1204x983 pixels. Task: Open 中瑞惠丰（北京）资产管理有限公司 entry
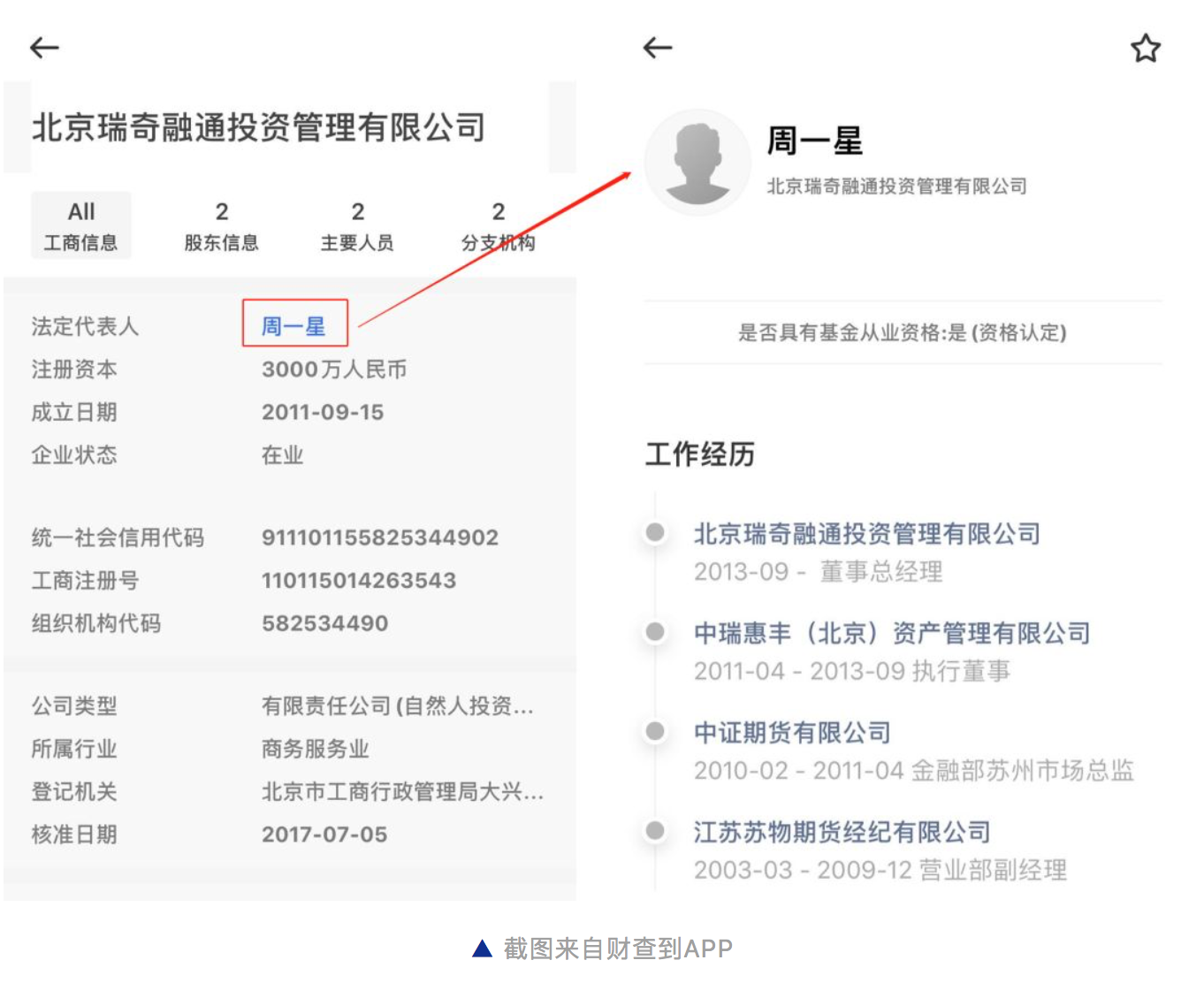892,633
